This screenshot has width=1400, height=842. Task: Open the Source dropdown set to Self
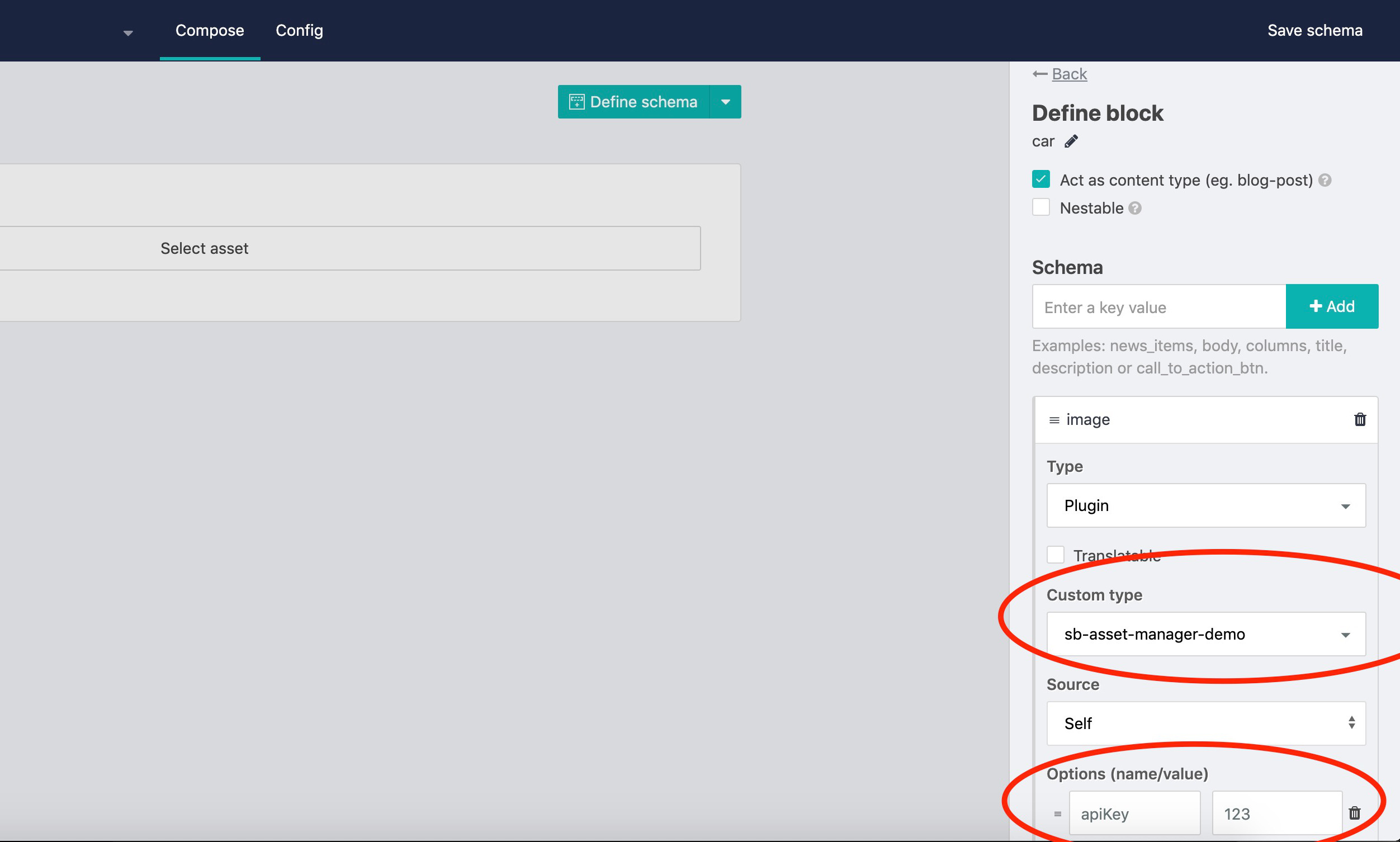coord(1205,723)
